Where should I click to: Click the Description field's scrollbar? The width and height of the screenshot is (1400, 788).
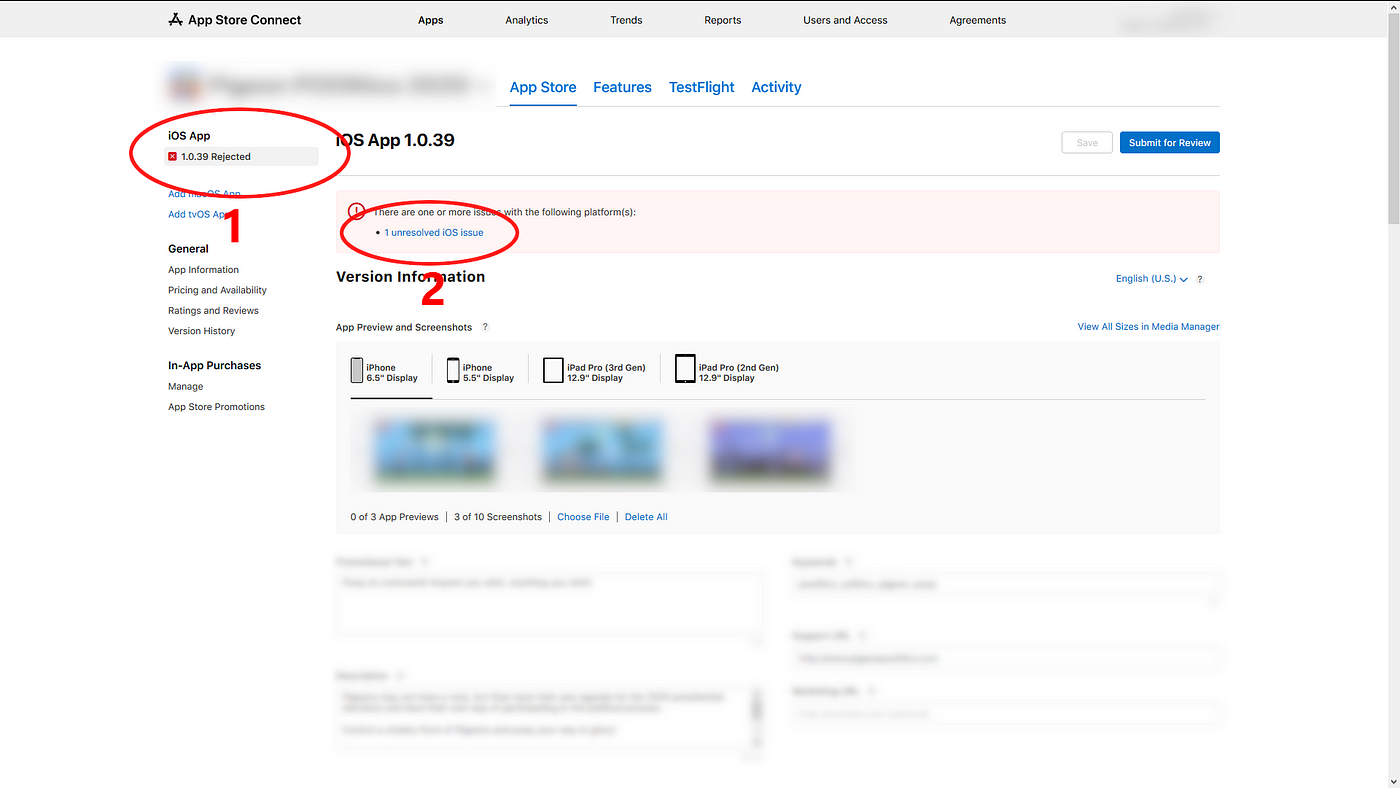[757, 718]
